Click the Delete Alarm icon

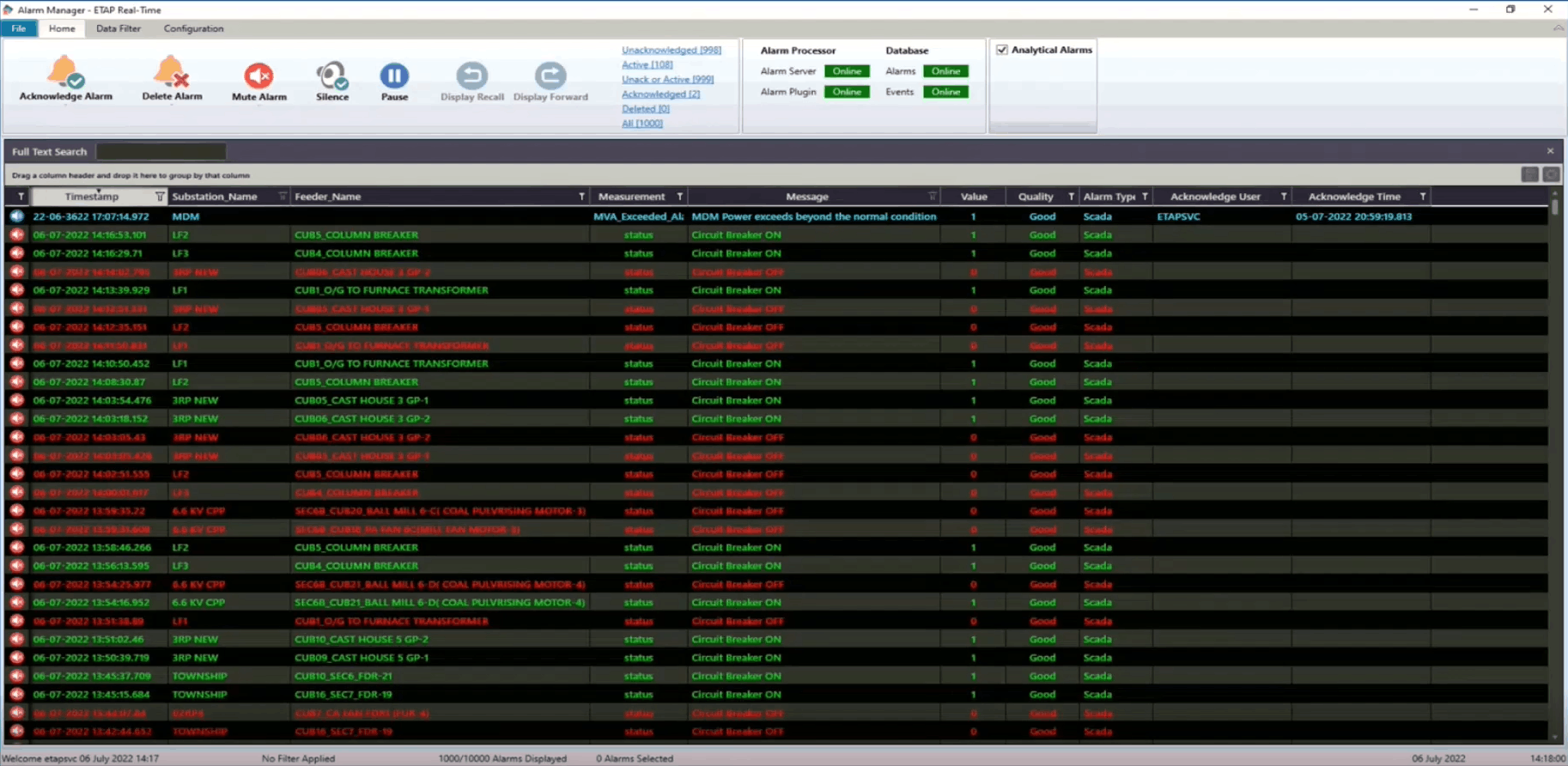tap(172, 73)
